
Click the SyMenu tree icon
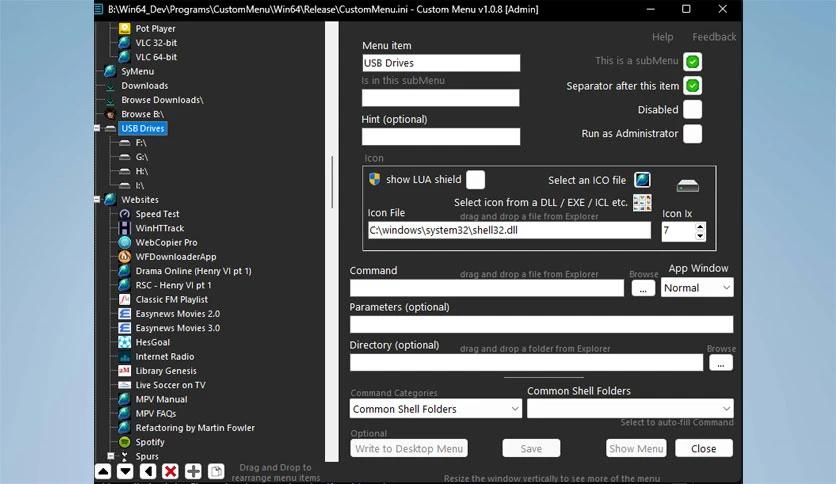click(x=110, y=71)
